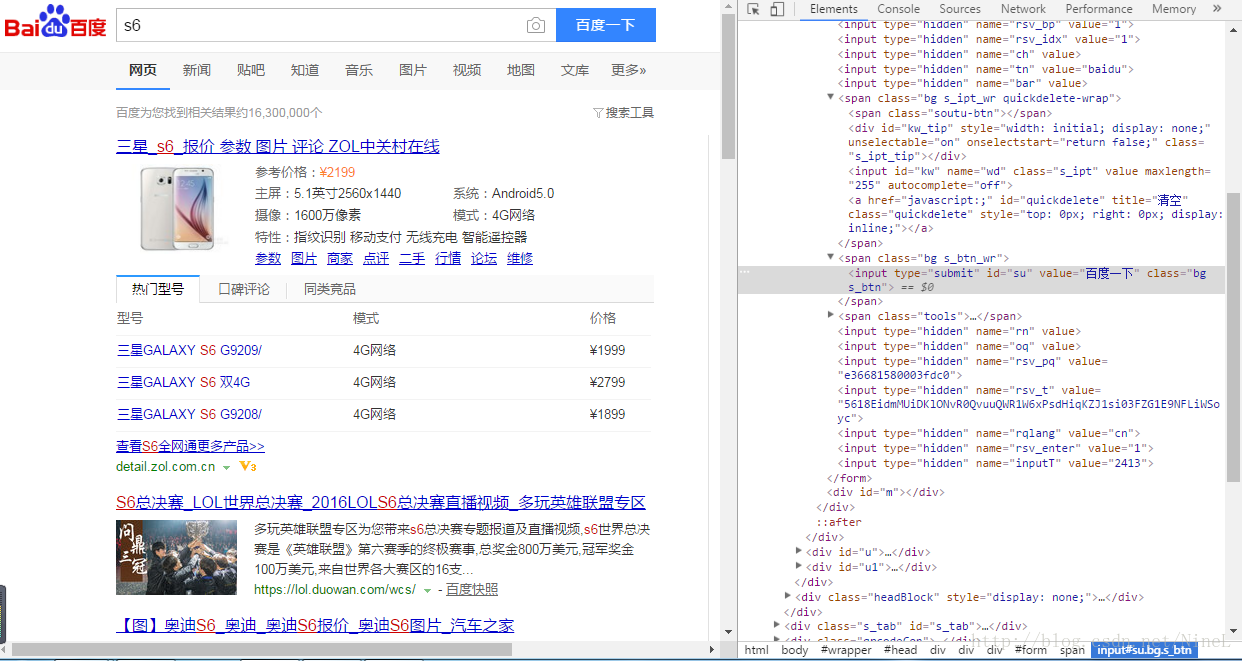Viewport: 1242px width, 661px height.
Task: Click the V3 badge after detail.zol.com.cn
Action: pyautogui.click(x=248, y=467)
